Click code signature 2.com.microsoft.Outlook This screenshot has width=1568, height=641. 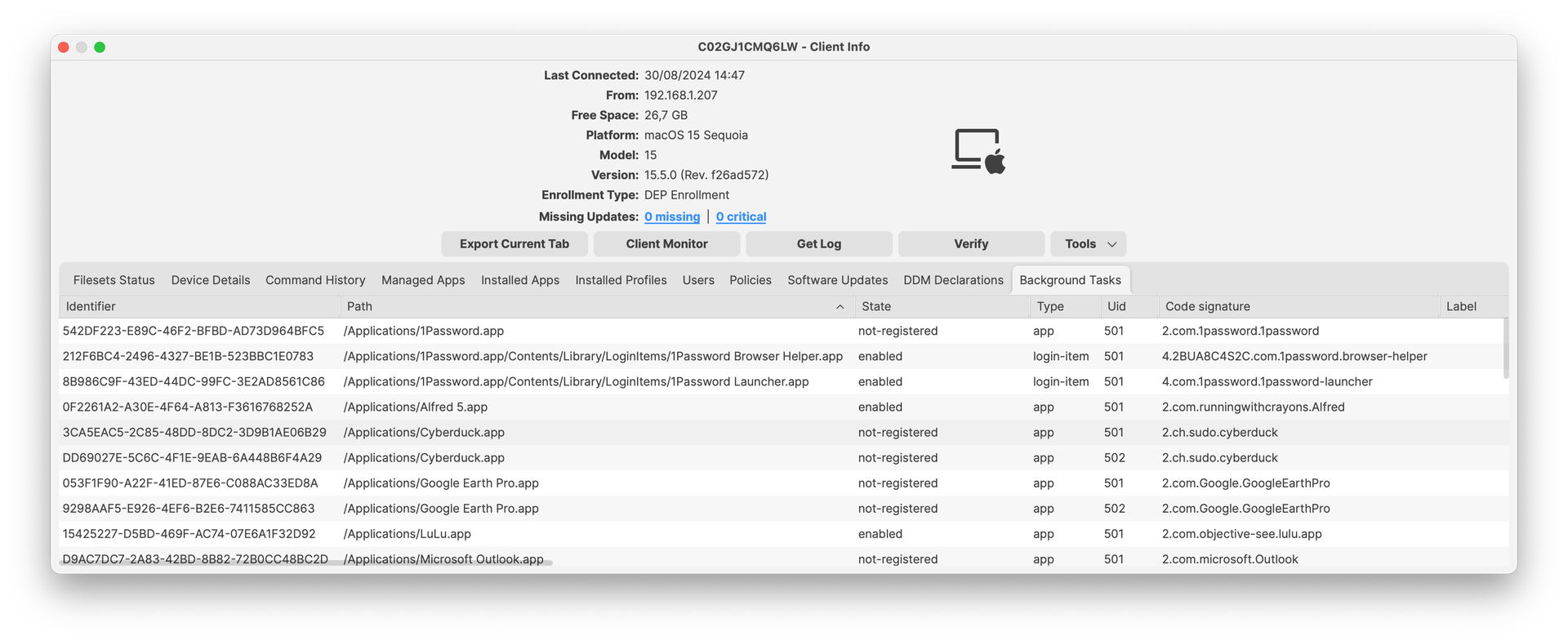click(1230, 559)
